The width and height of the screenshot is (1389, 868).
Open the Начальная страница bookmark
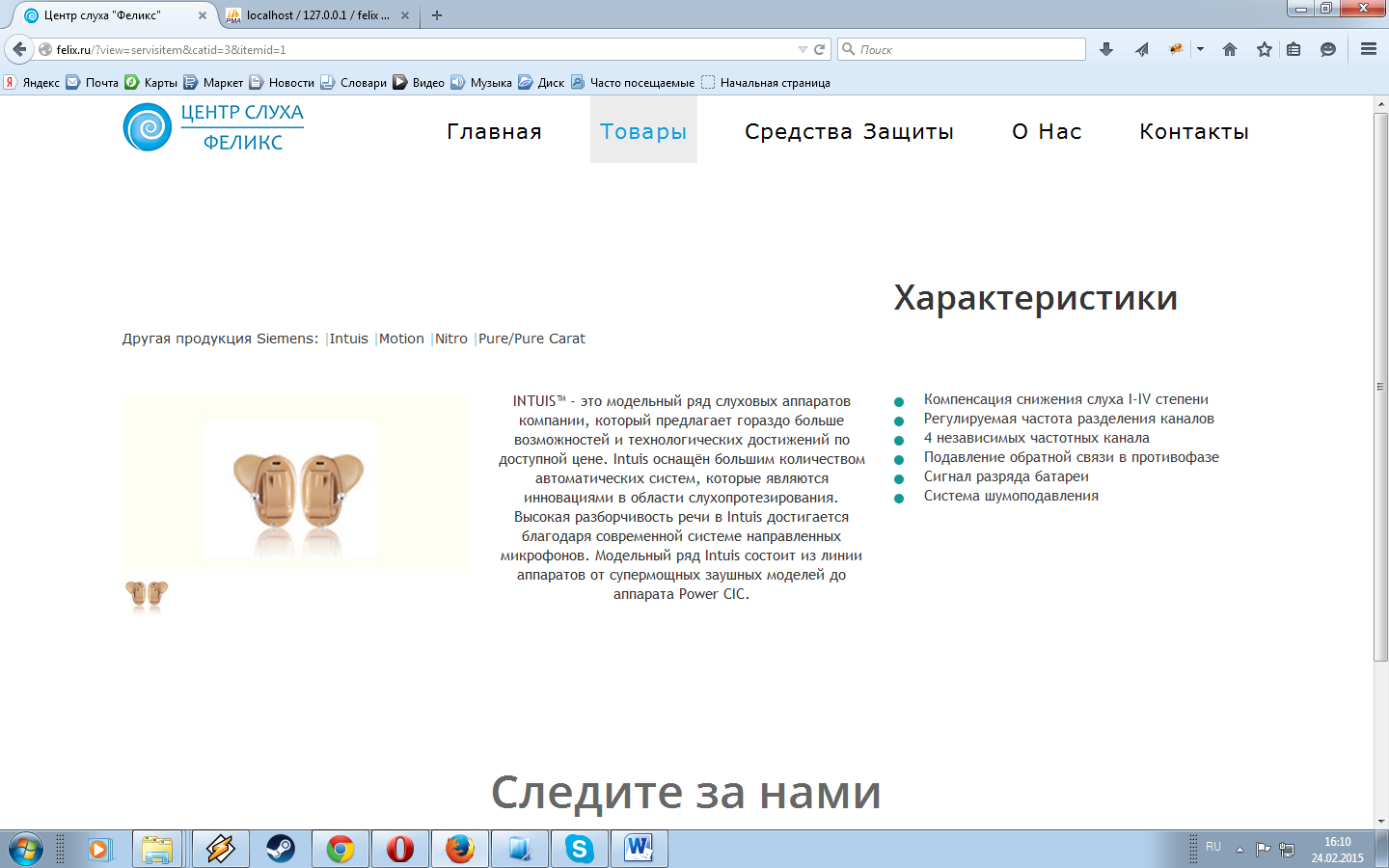pyautogui.click(x=766, y=83)
